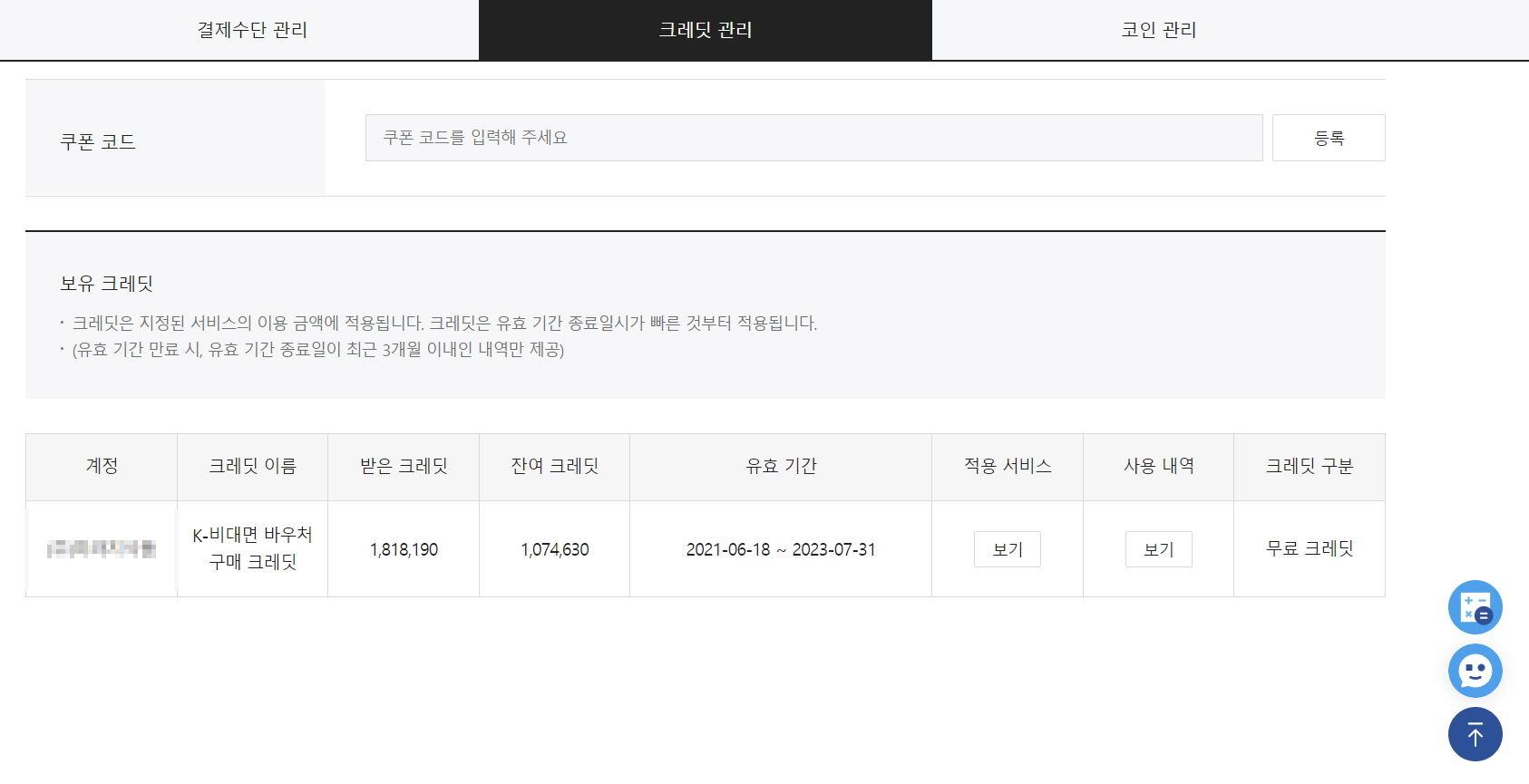The image size is (1529, 784).
Task: Click the 무료 크레딧 cell
Action: 1310,548
